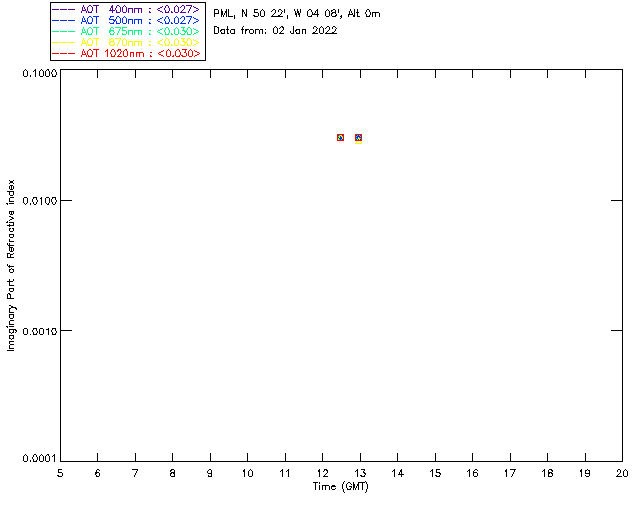Click the data marker near 12.5 GMT
Image resolution: width=640 pixels, height=512 pixels.
click(340, 138)
